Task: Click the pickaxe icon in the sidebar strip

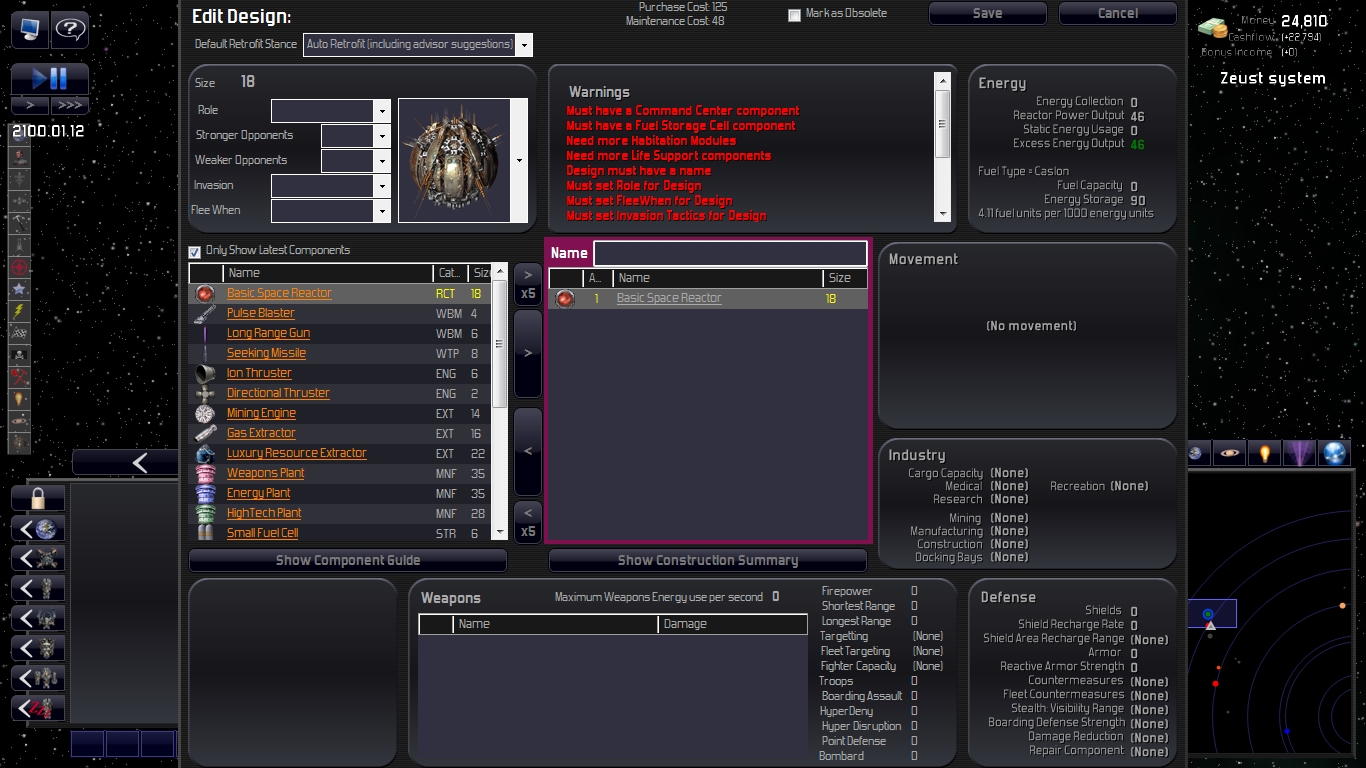Action: (19, 223)
